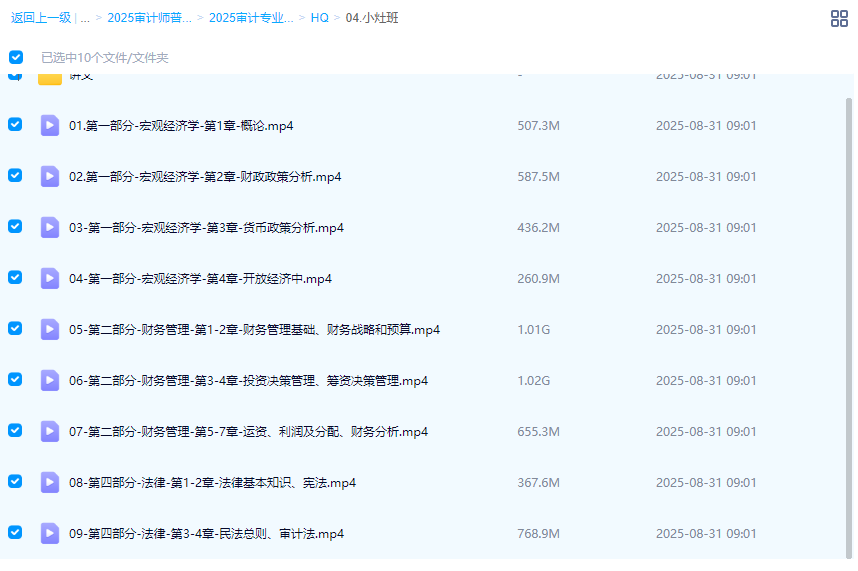Click current folder 04.小灶班 breadcrumb

tap(372, 18)
